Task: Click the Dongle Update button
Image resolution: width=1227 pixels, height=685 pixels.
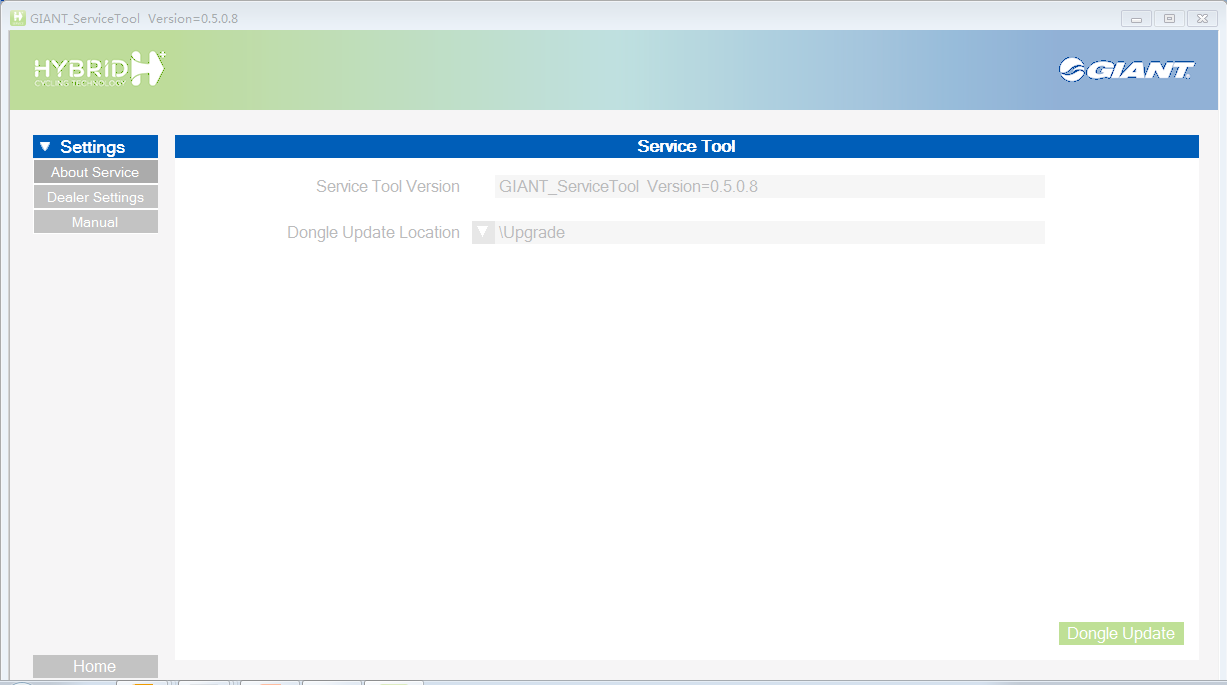Action: 1121,633
